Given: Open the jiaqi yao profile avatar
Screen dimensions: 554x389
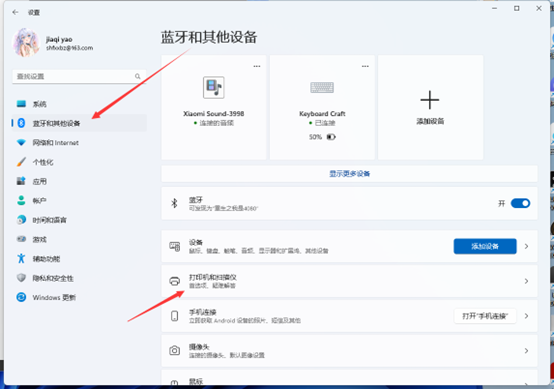Looking at the screenshot, I should pos(26,43).
